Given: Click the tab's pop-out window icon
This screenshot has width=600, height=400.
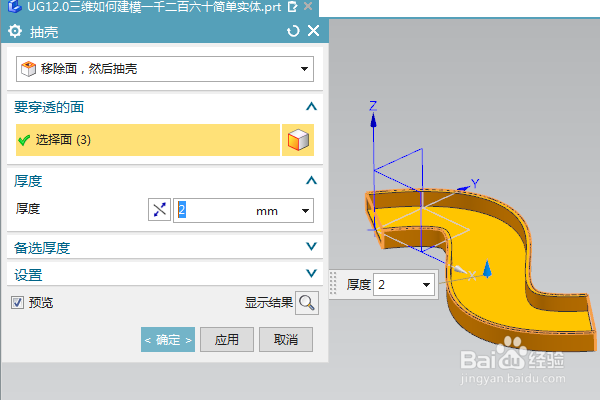Looking at the screenshot, I should (x=292, y=7).
